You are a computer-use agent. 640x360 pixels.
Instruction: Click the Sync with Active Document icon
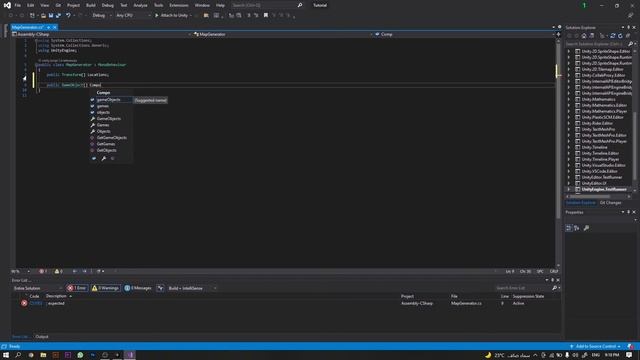pyautogui.click(x=613, y=36)
